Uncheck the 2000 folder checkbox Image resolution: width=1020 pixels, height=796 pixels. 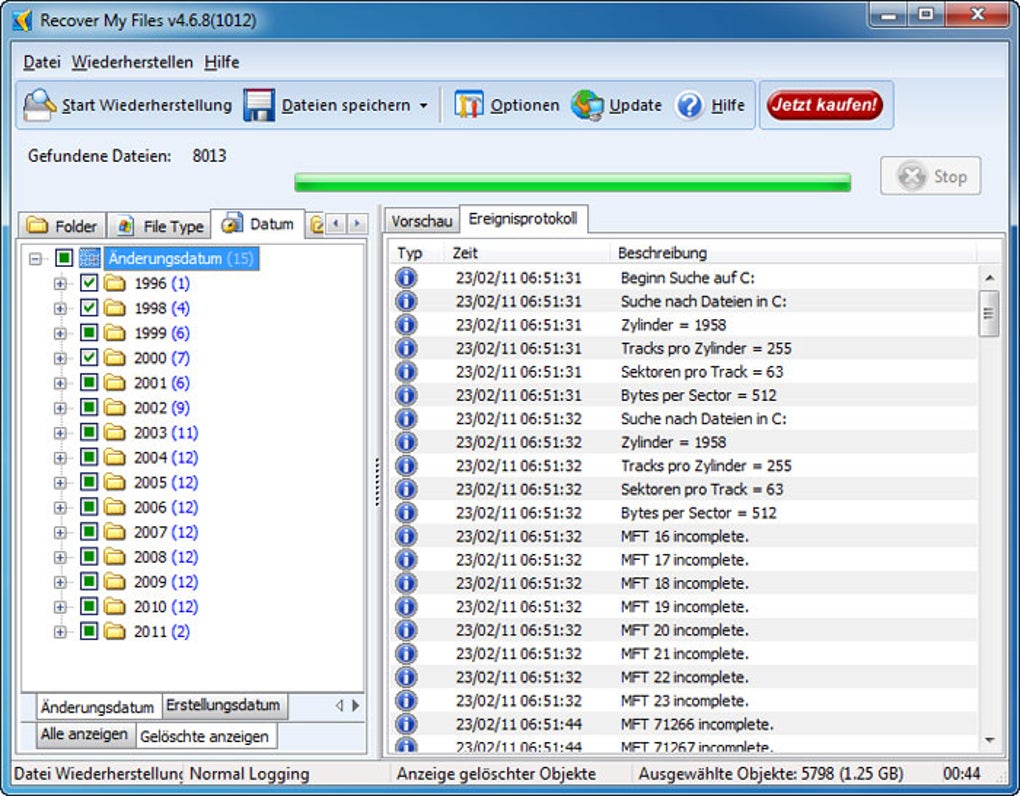point(89,358)
